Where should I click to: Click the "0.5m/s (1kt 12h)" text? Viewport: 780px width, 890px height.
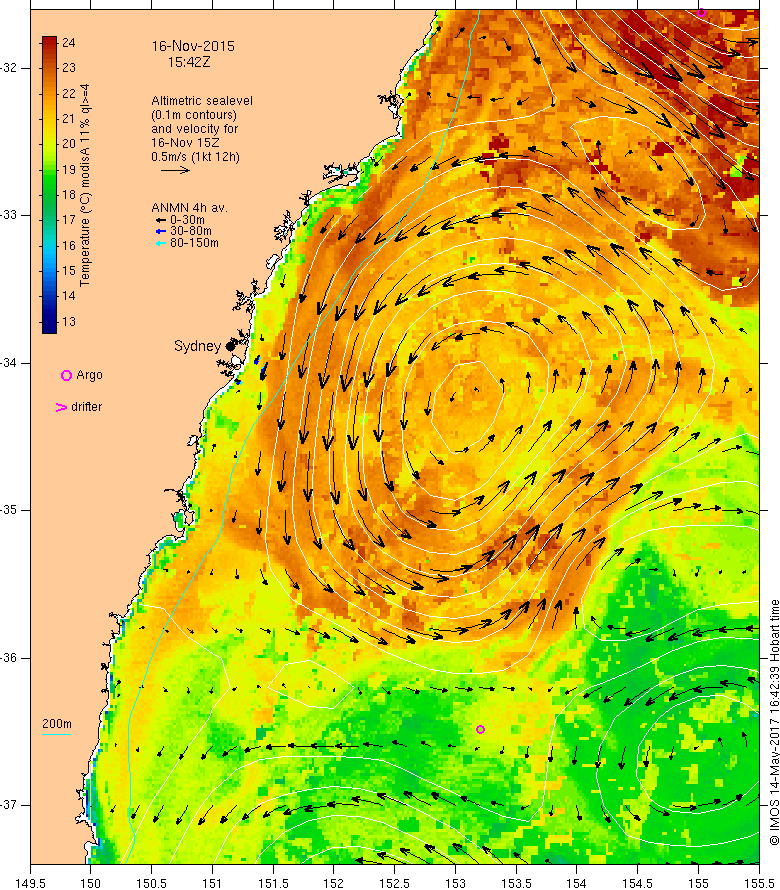point(195,157)
